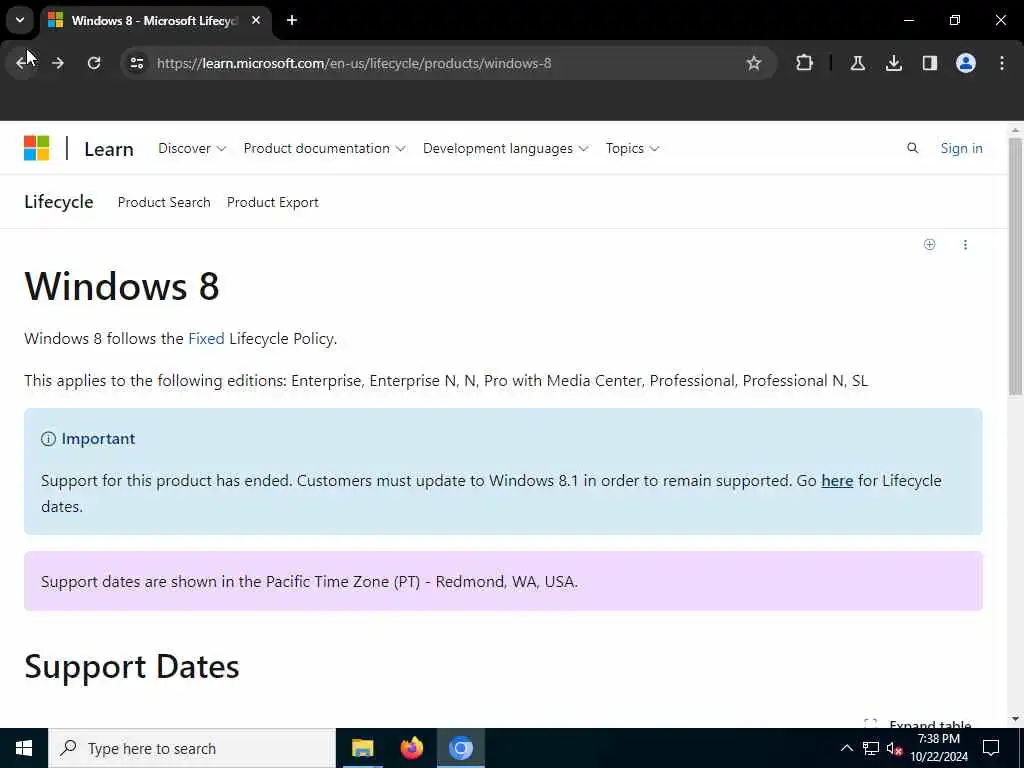The width and height of the screenshot is (1024, 768).
Task: Open the Lifecycle section link
Action: [x=59, y=202]
